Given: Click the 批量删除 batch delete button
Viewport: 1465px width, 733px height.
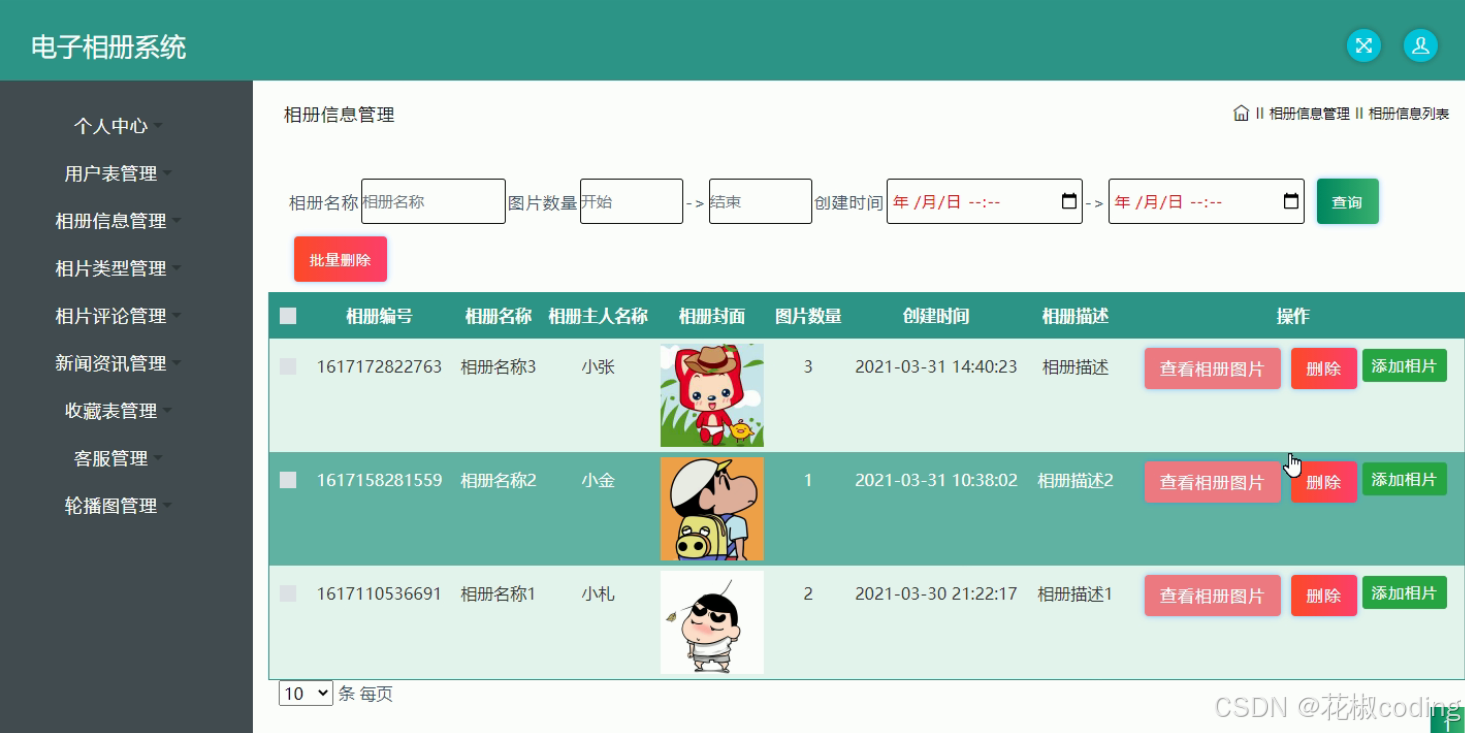Looking at the screenshot, I should 340,258.
